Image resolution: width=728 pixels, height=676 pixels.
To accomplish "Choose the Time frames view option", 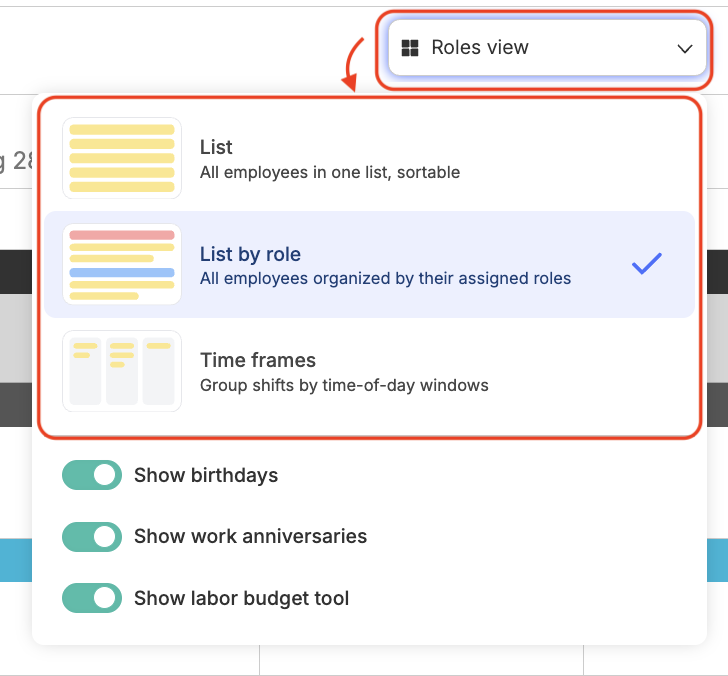I will [x=370, y=371].
